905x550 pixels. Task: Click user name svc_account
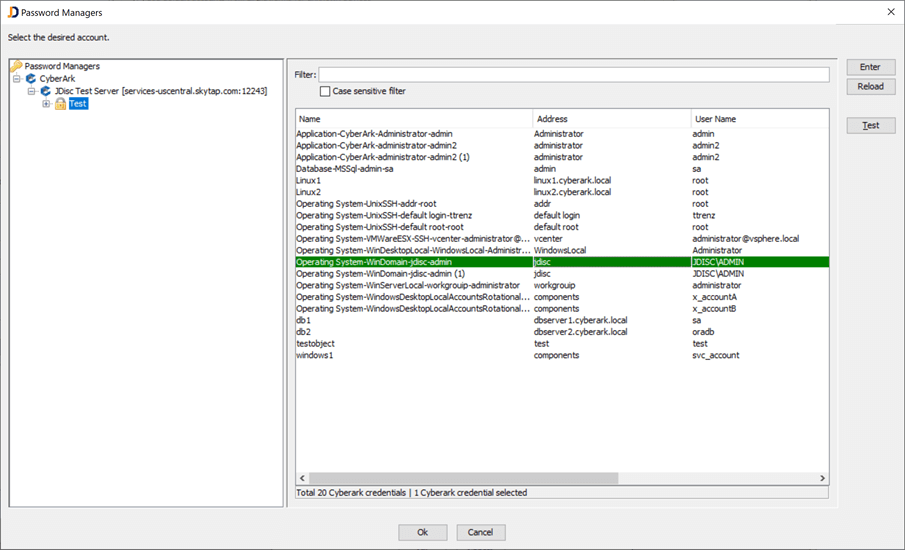click(x=716, y=356)
